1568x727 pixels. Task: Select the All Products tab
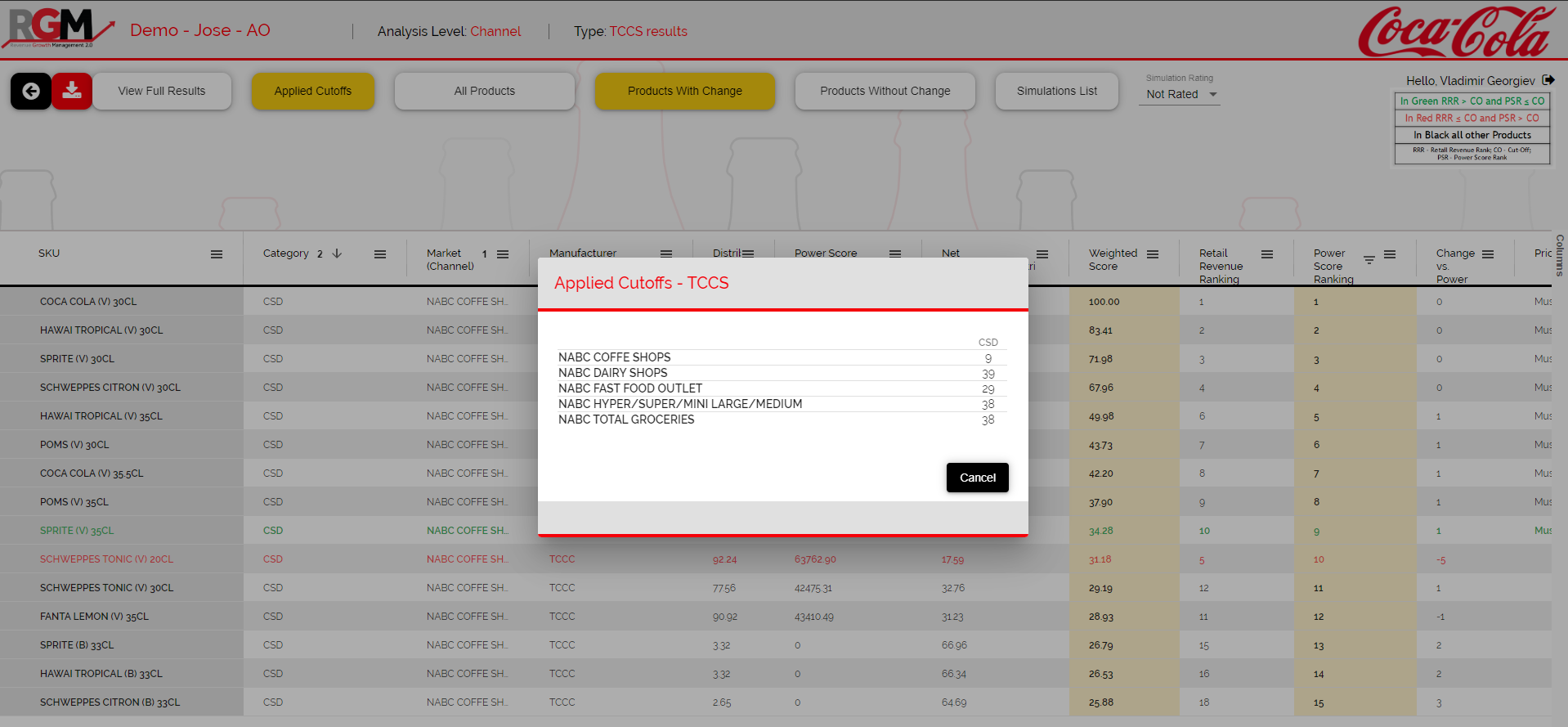(x=484, y=91)
